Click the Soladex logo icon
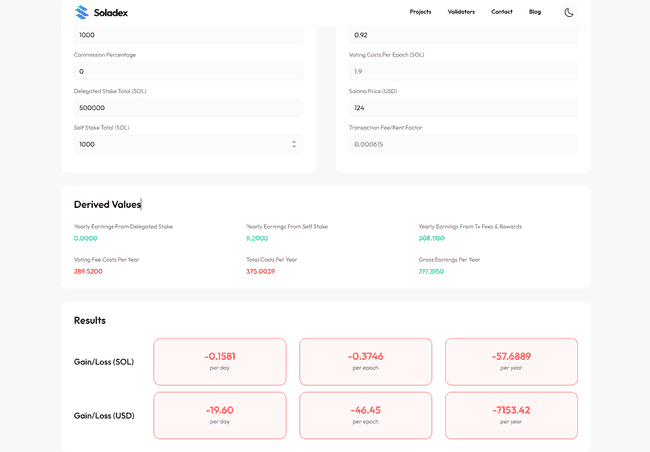Viewport: 650px width, 452px height. tap(81, 13)
